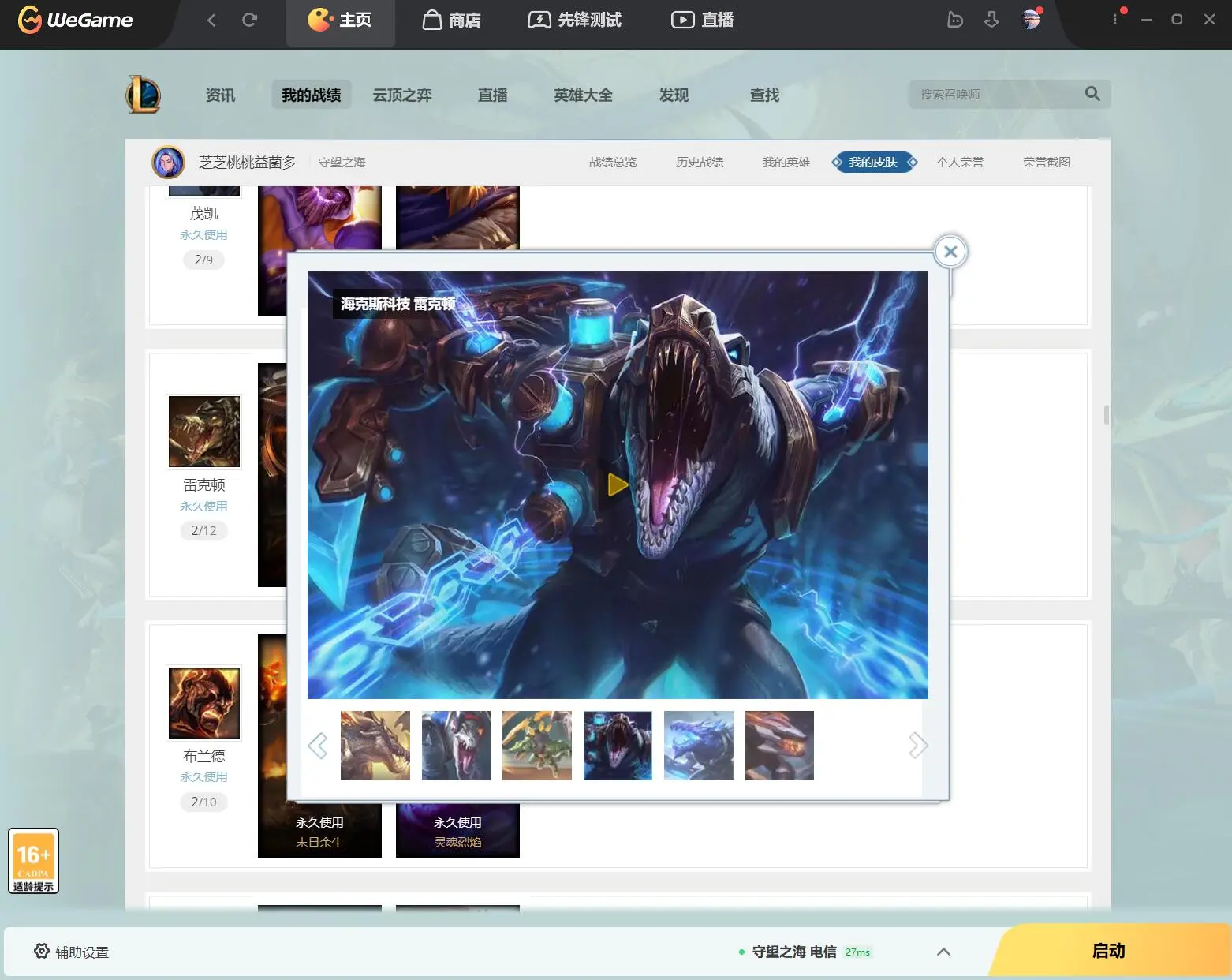Screen dimensions: 1232x980
Task: Expand the server panel chevron
Action: [943, 952]
